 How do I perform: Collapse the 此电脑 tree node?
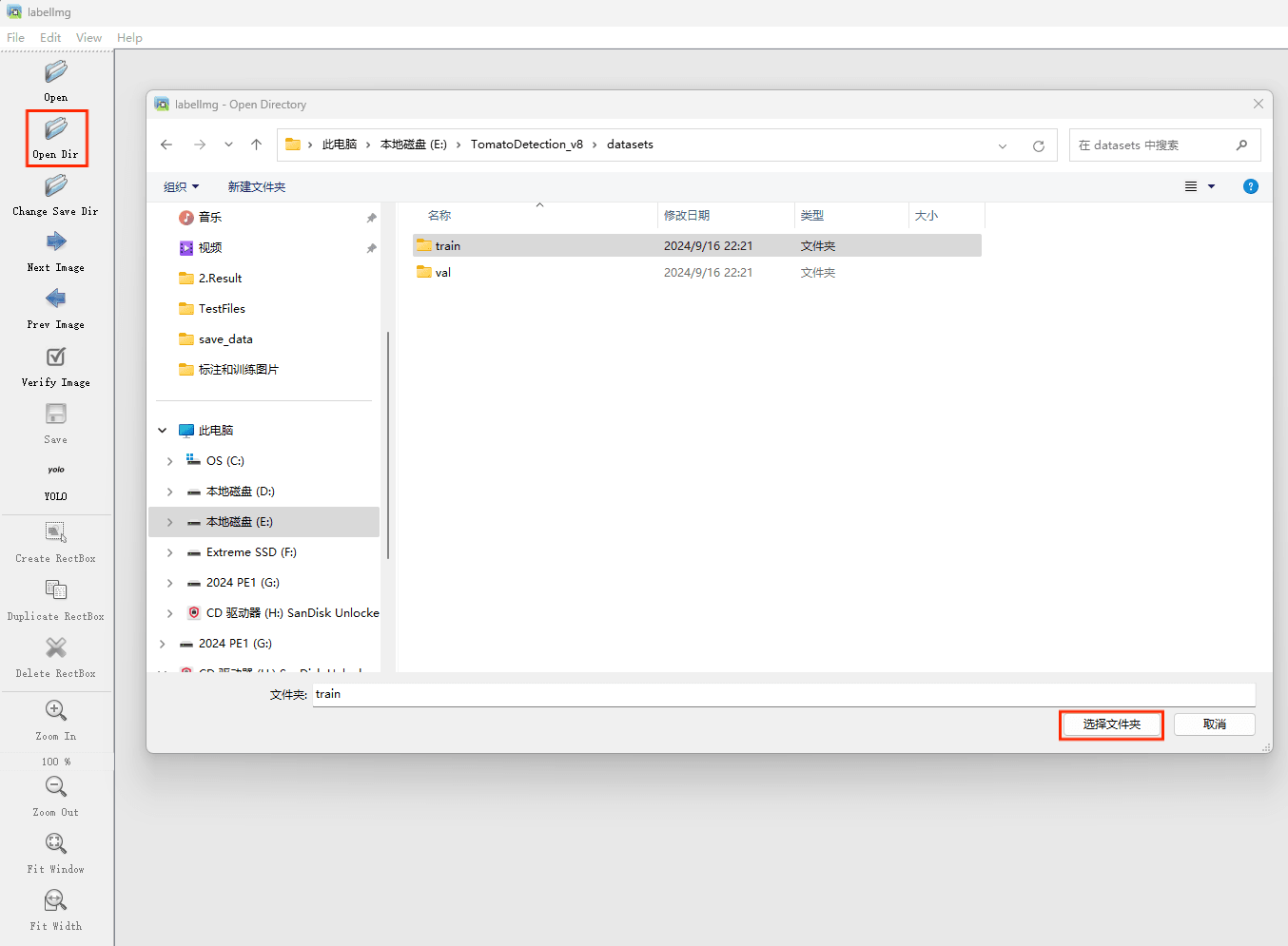coord(163,431)
